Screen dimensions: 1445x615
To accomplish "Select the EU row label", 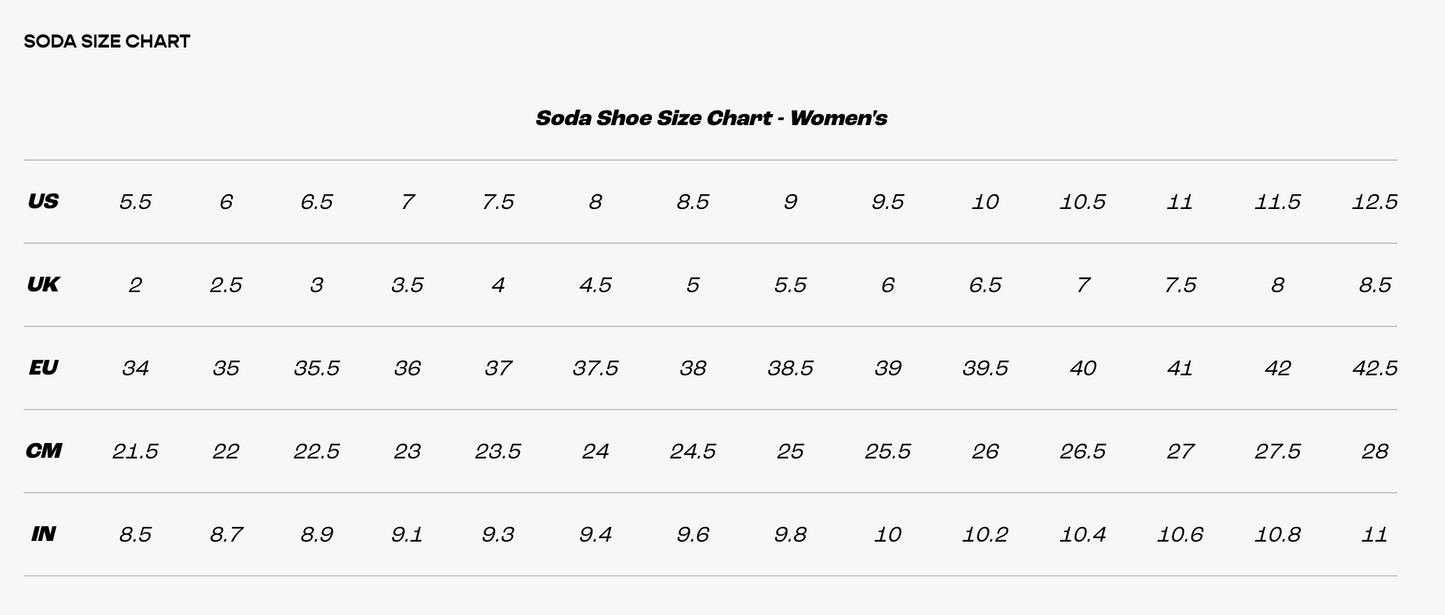I will [x=43, y=368].
